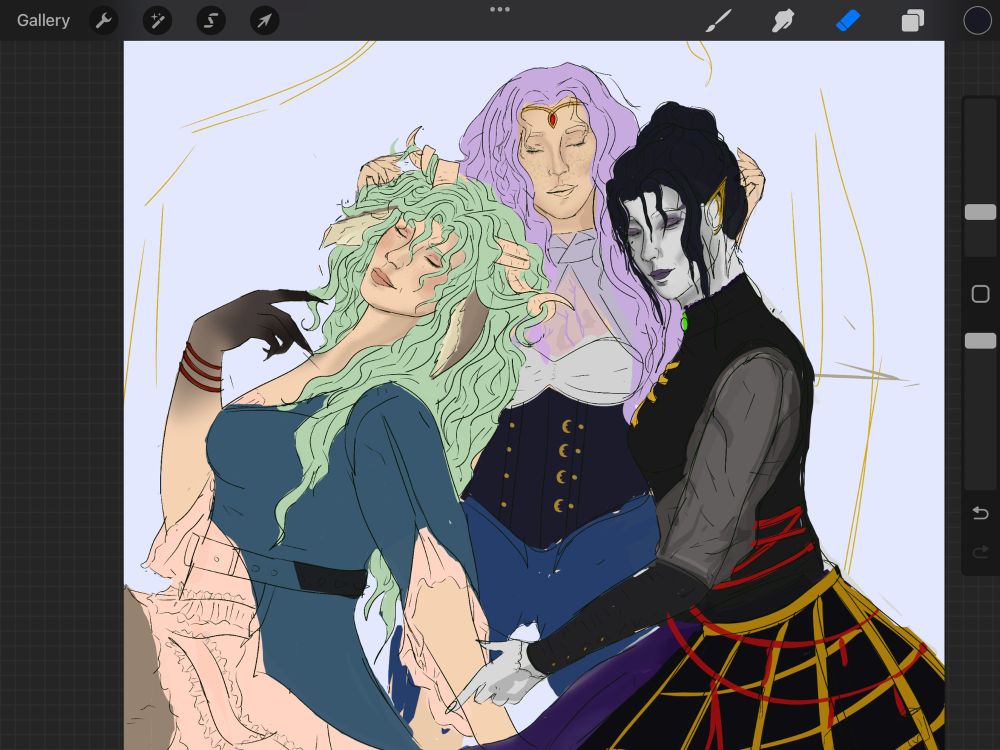Open the Actions wrench menu
Screen dimensions: 1000x750
point(103,21)
